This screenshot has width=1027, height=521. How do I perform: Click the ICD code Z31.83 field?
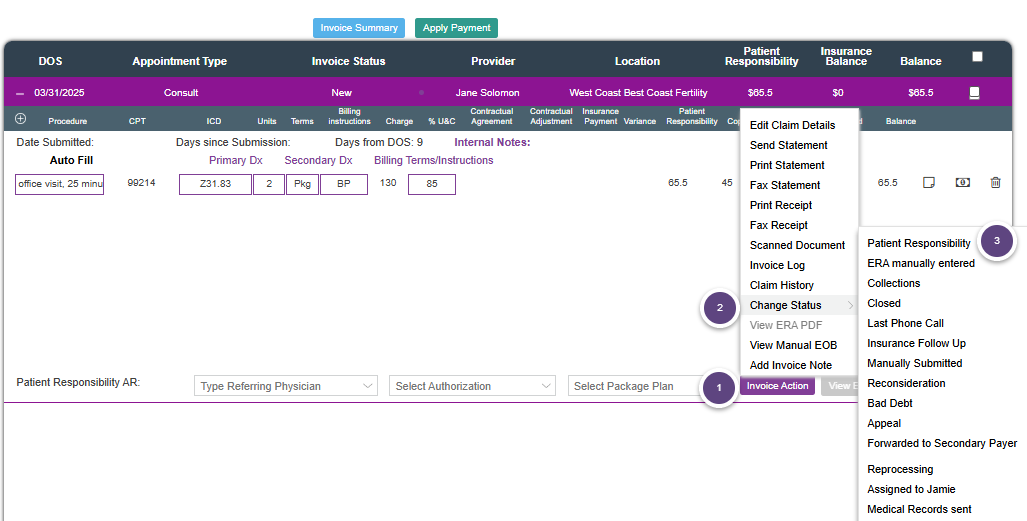click(x=215, y=184)
